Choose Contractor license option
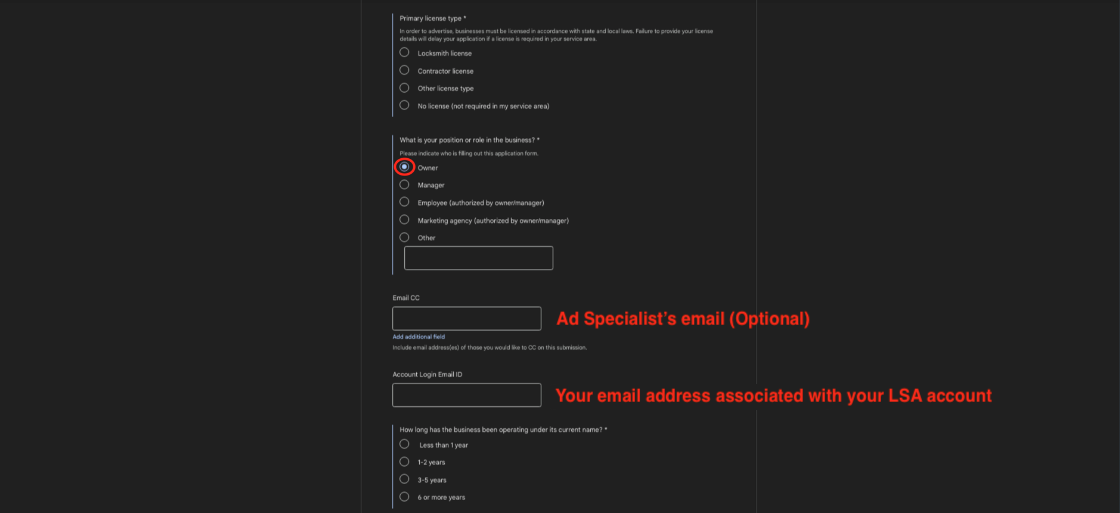This screenshot has height=513, width=1120. pyautogui.click(x=404, y=70)
